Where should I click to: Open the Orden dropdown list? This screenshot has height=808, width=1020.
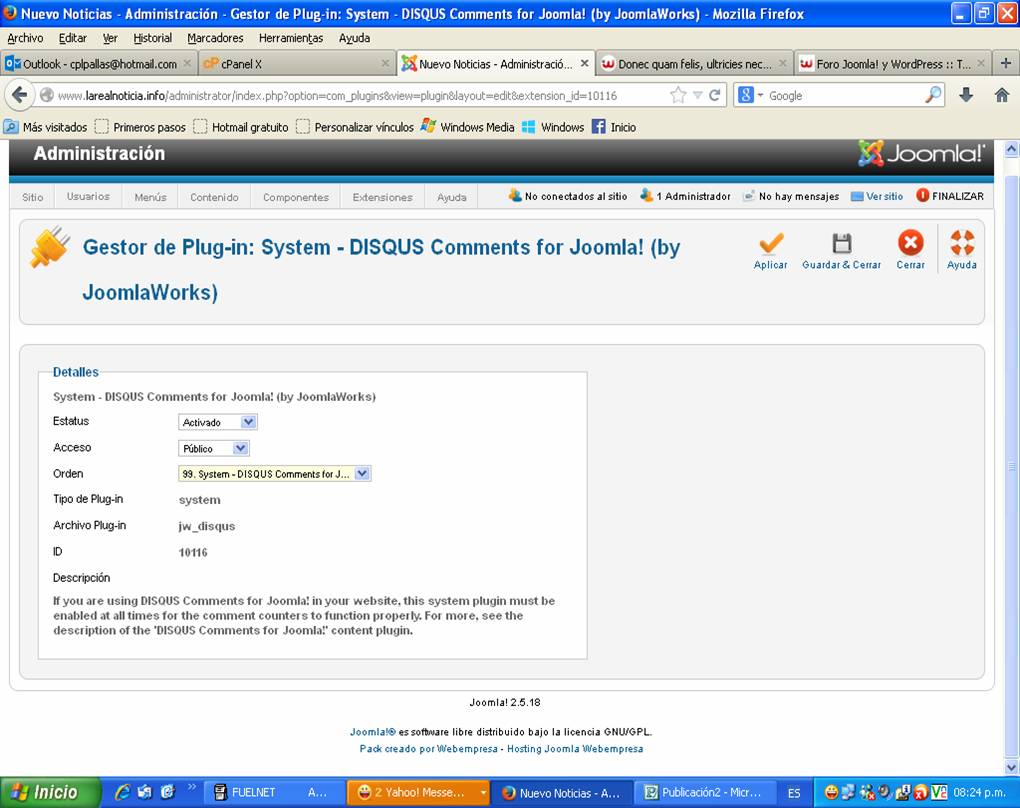pos(275,474)
